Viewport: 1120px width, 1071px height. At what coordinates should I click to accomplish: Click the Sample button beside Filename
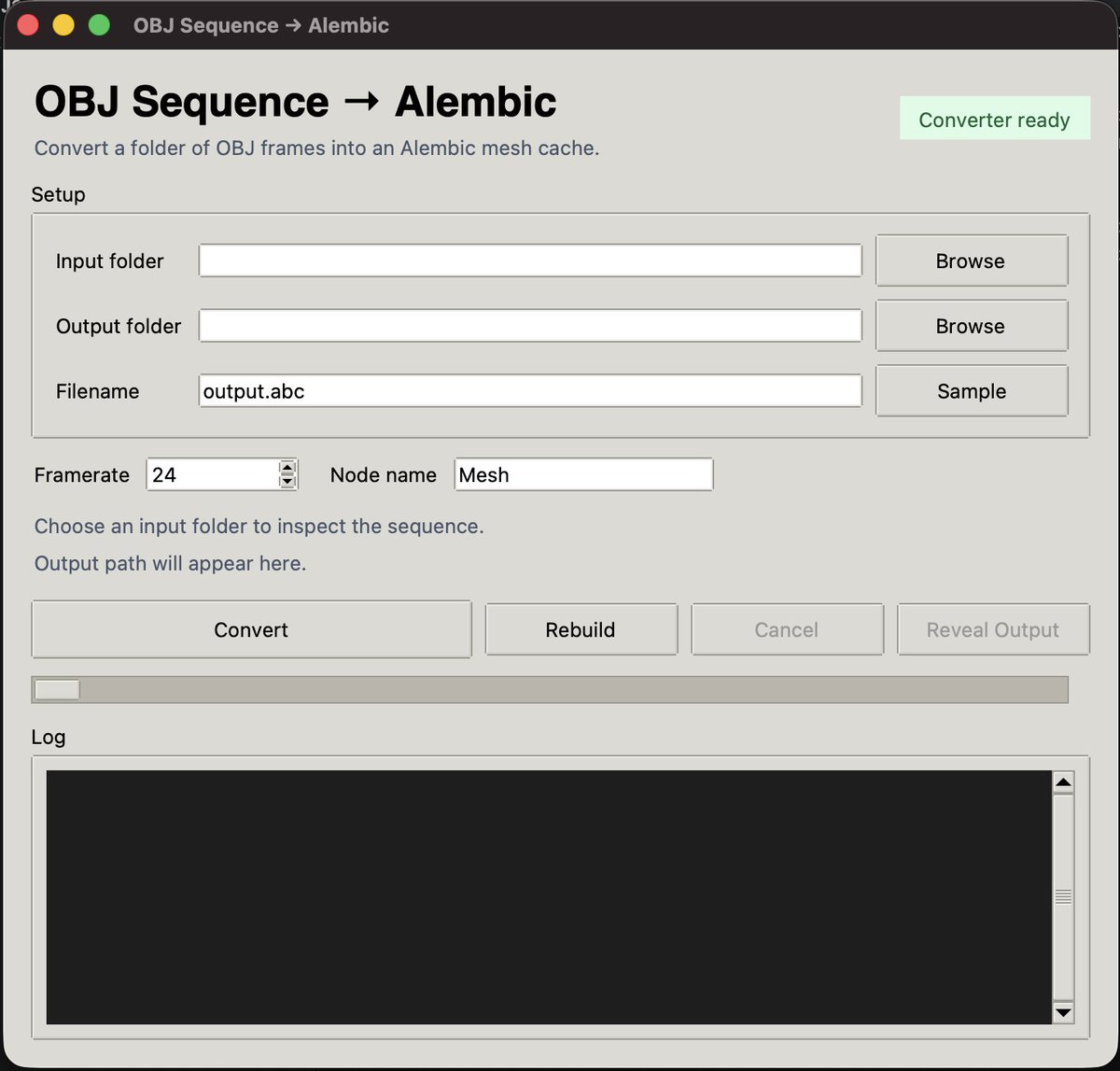(x=971, y=391)
